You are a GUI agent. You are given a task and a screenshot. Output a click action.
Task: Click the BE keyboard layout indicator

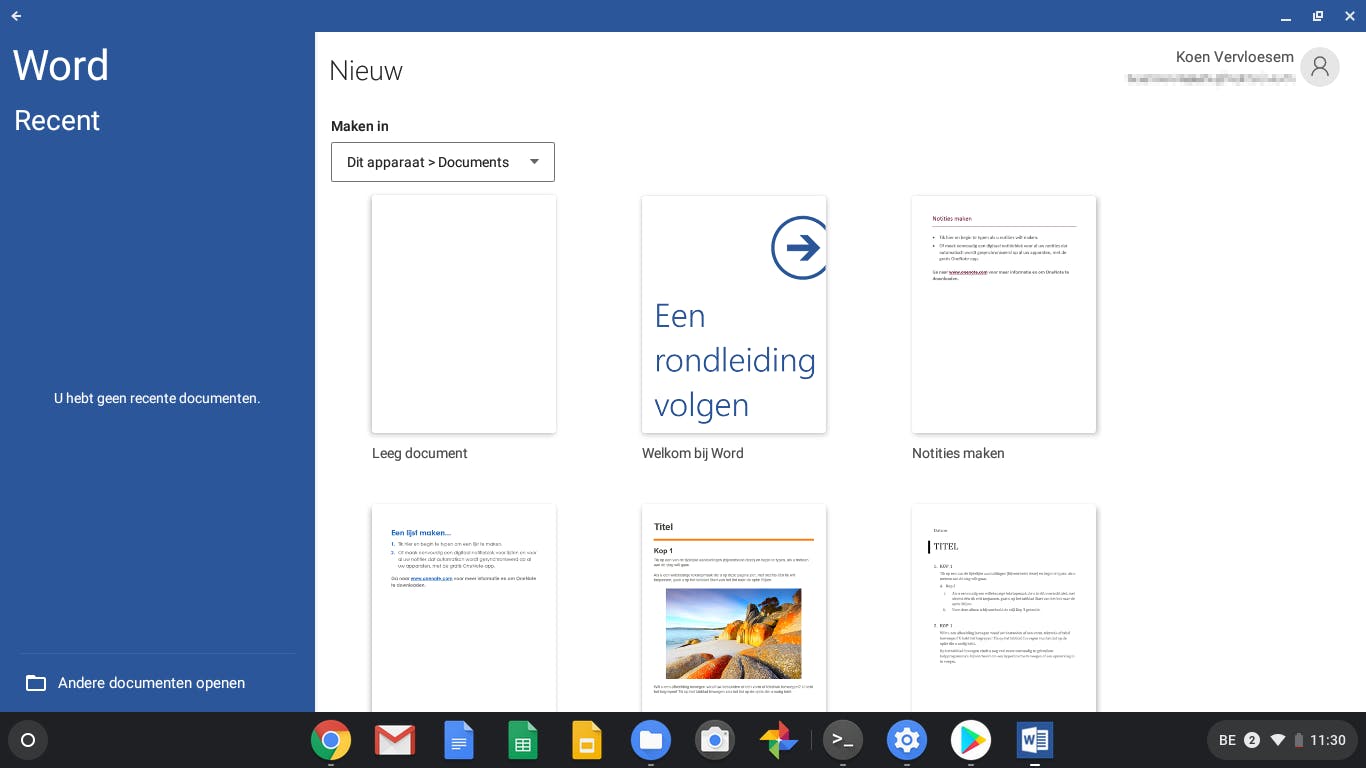click(1228, 741)
